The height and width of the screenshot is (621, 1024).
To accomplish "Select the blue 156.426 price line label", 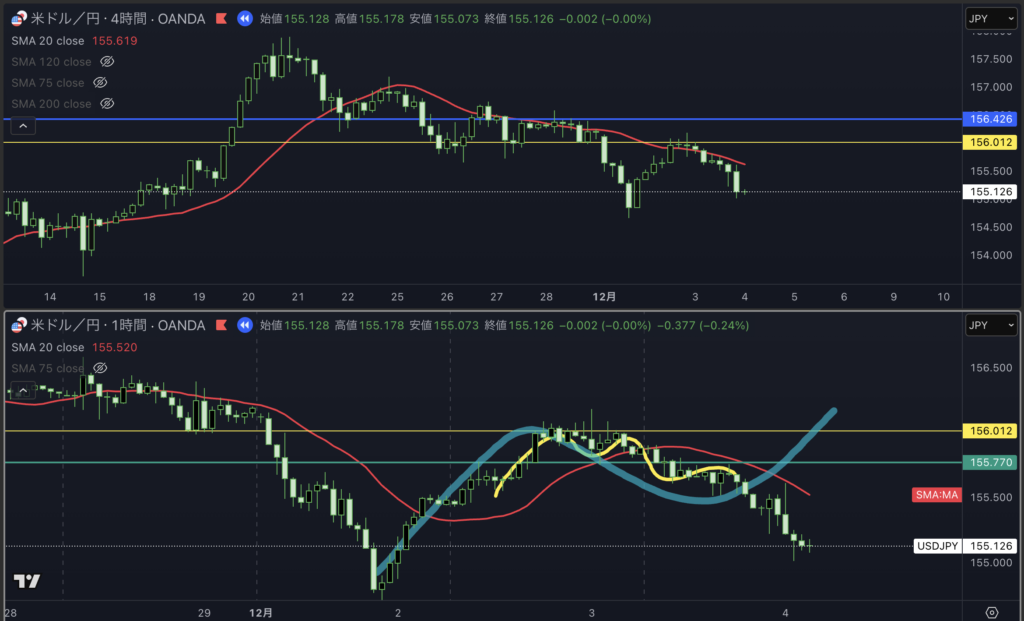I will (991, 119).
